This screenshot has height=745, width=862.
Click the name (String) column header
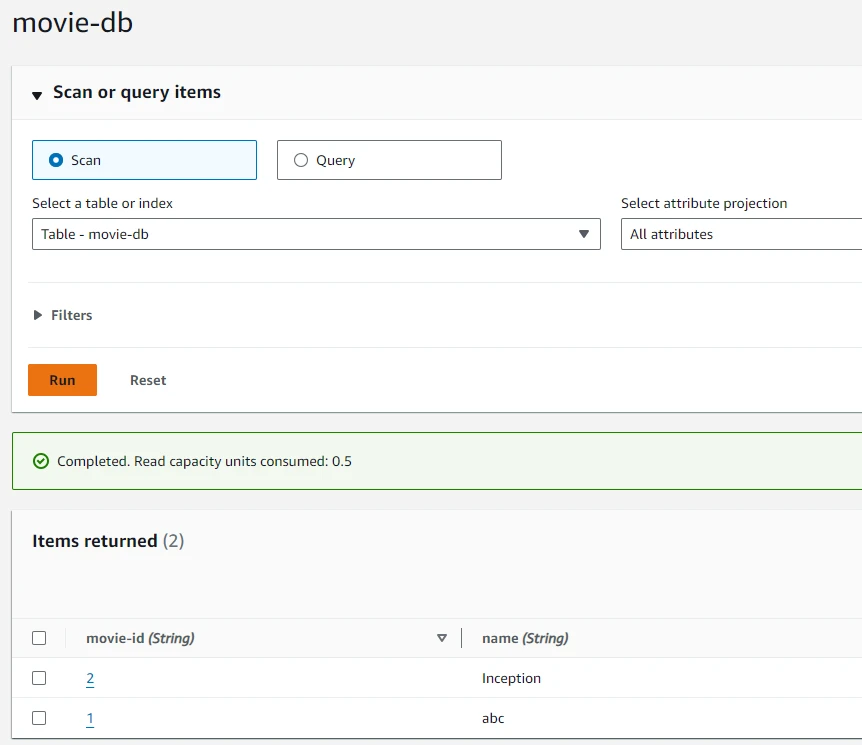pyautogui.click(x=525, y=638)
